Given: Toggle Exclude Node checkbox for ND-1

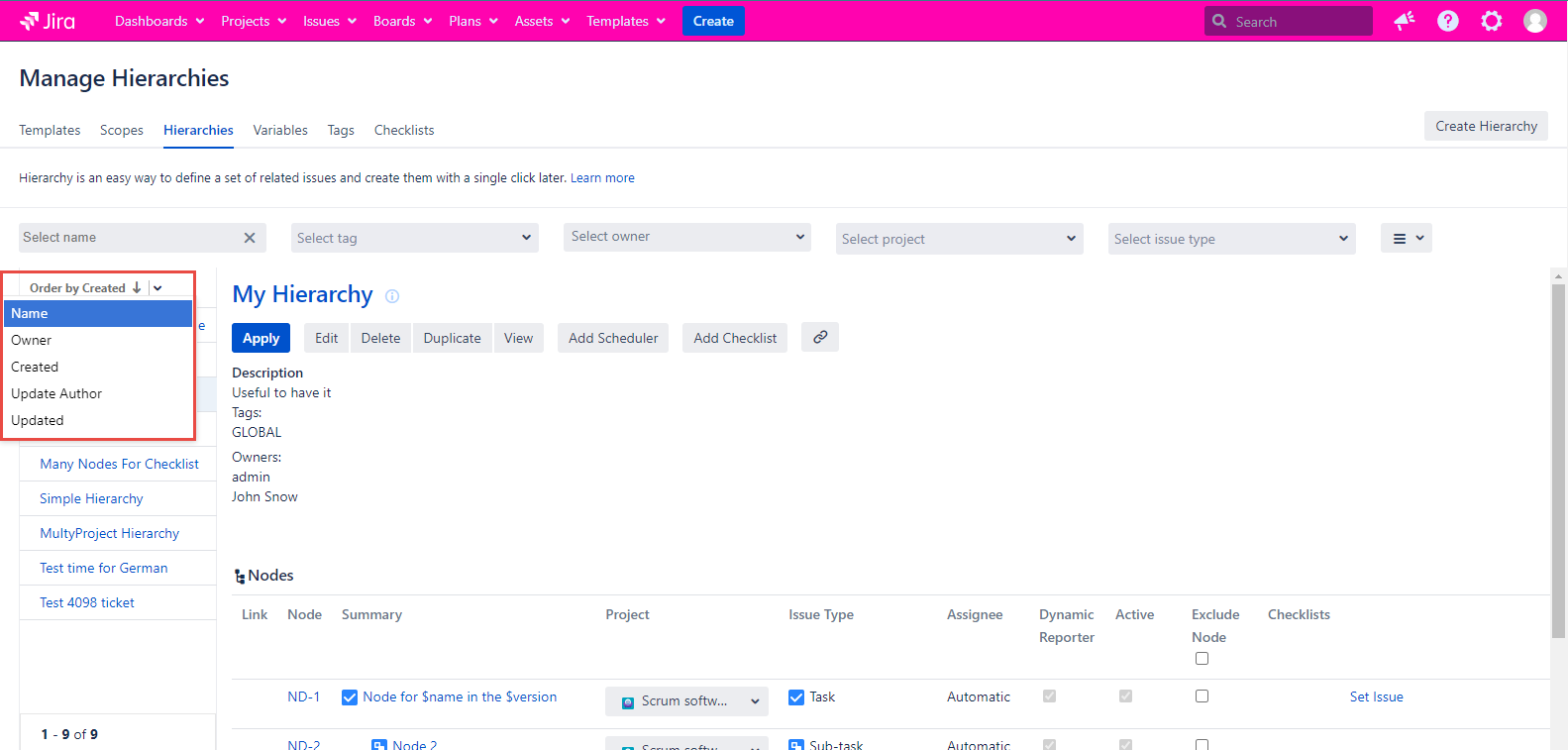Looking at the screenshot, I should click(x=1202, y=696).
